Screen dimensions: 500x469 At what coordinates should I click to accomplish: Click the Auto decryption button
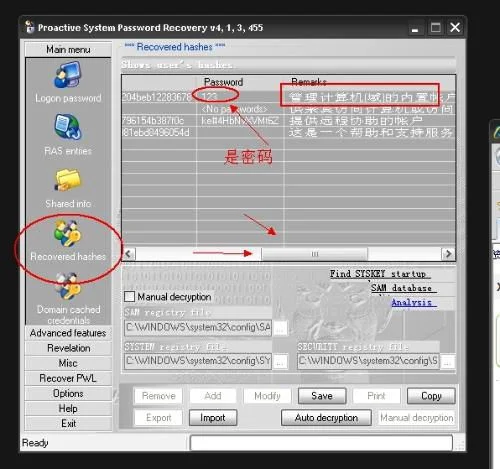[326, 418]
